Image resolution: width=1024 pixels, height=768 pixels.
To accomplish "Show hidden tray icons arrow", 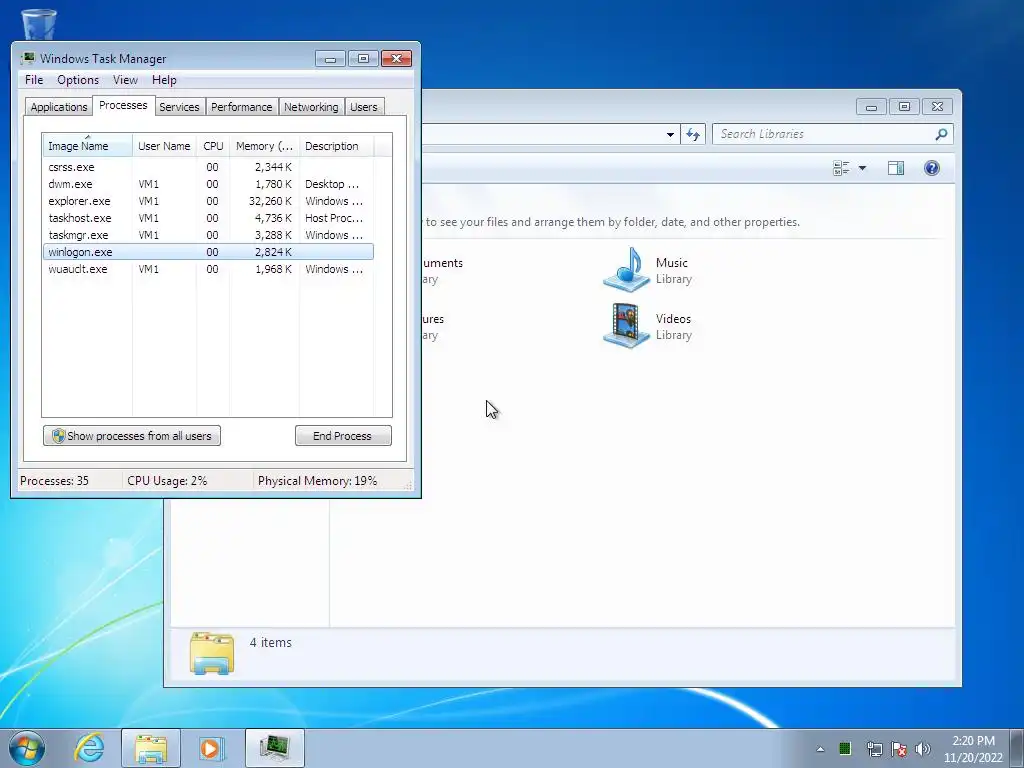I will click(820, 749).
